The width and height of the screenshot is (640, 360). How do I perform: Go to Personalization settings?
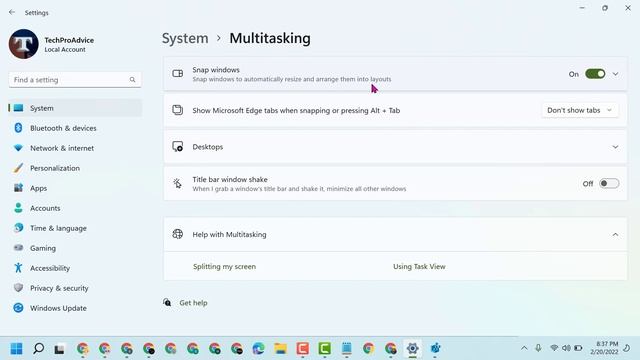click(x=75, y=168)
